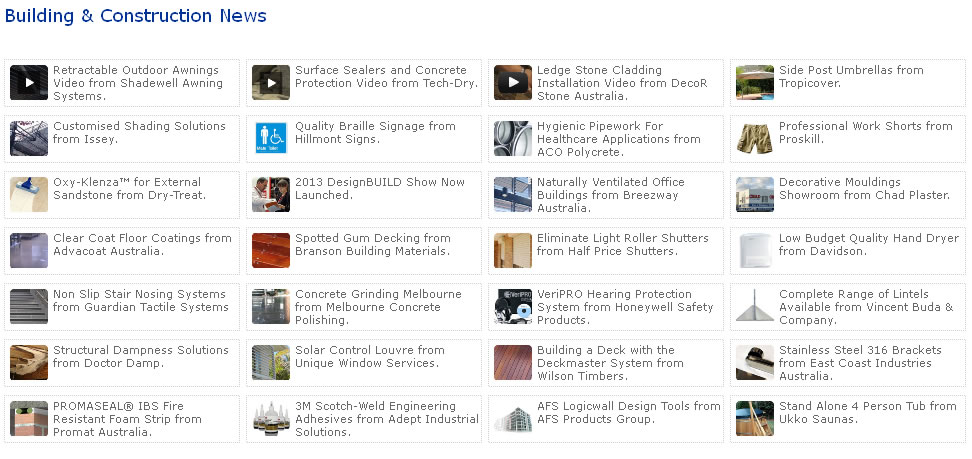Click the Concrete Grinding Melbourne thumbnail
The width and height of the screenshot is (972, 459).
[271, 306]
